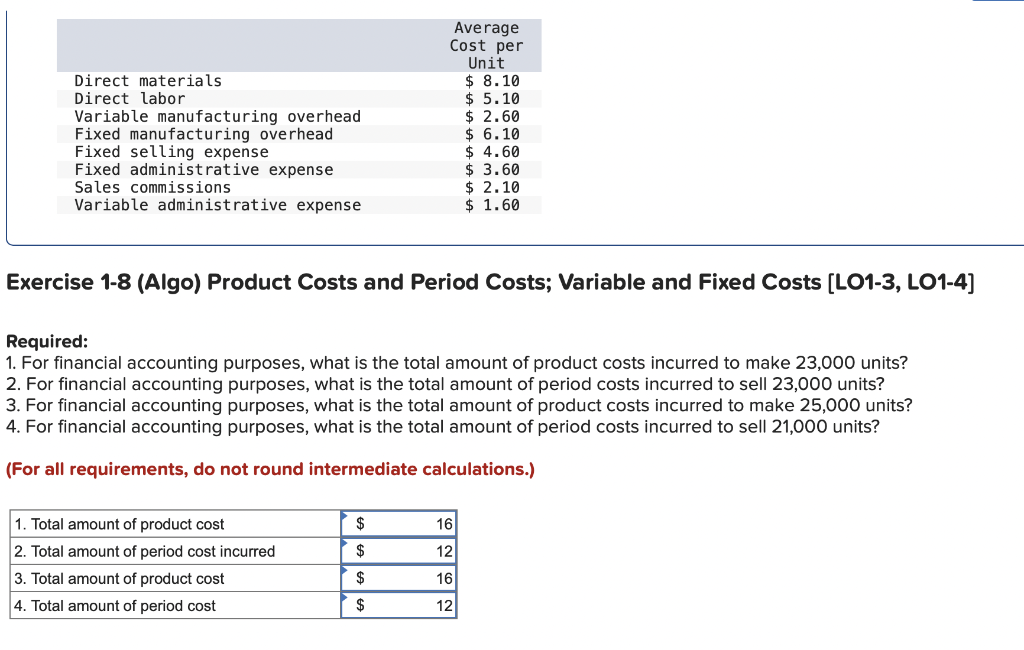The image size is (1024, 650).
Task: Click the Fixed selling expense amount $4.60
Action: (x=502, y=151)
